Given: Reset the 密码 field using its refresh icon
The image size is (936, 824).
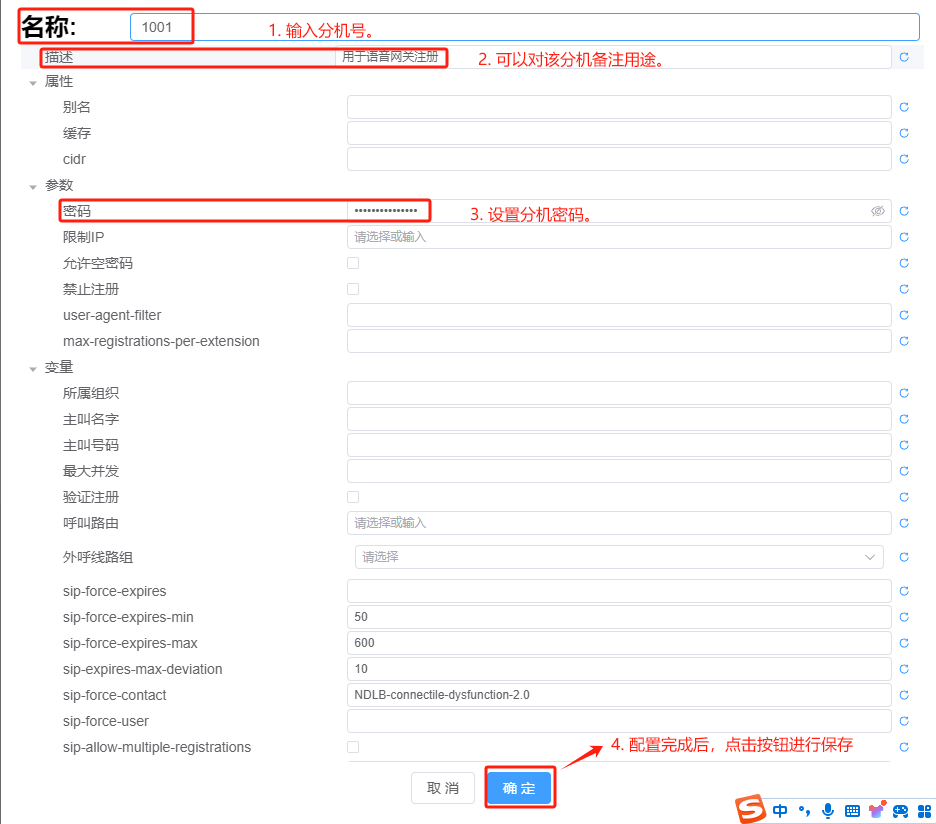Looking at the screenshot, I should (x=904, y=211).
